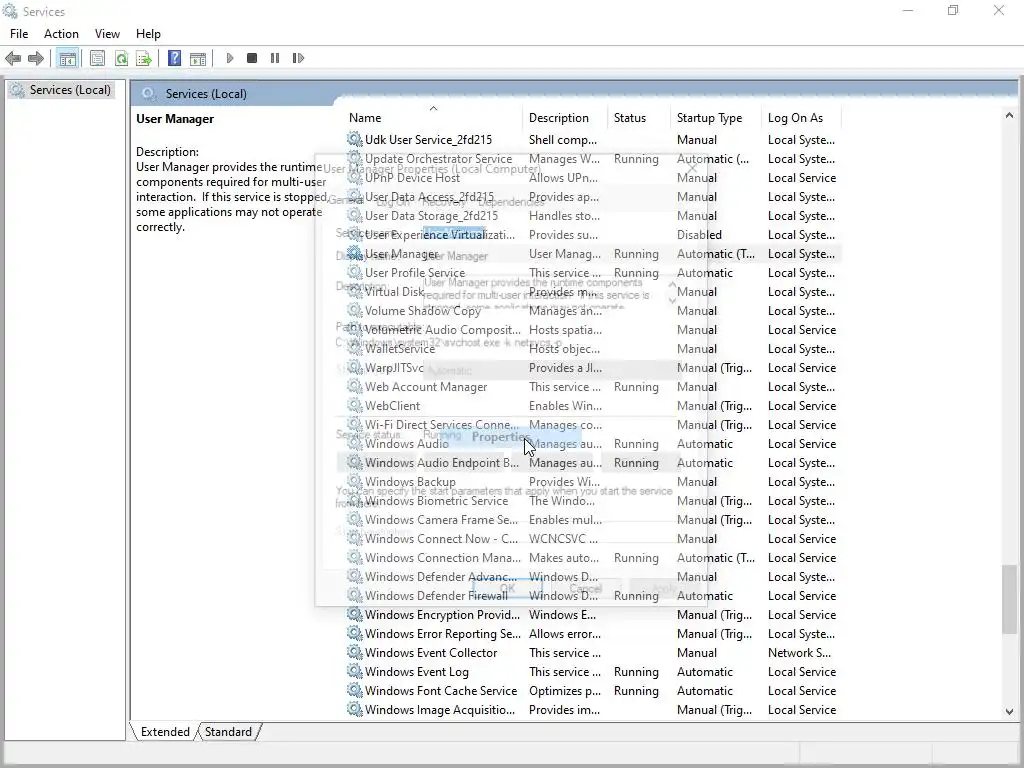Open Help with the question mark icon

click(174, 59)
